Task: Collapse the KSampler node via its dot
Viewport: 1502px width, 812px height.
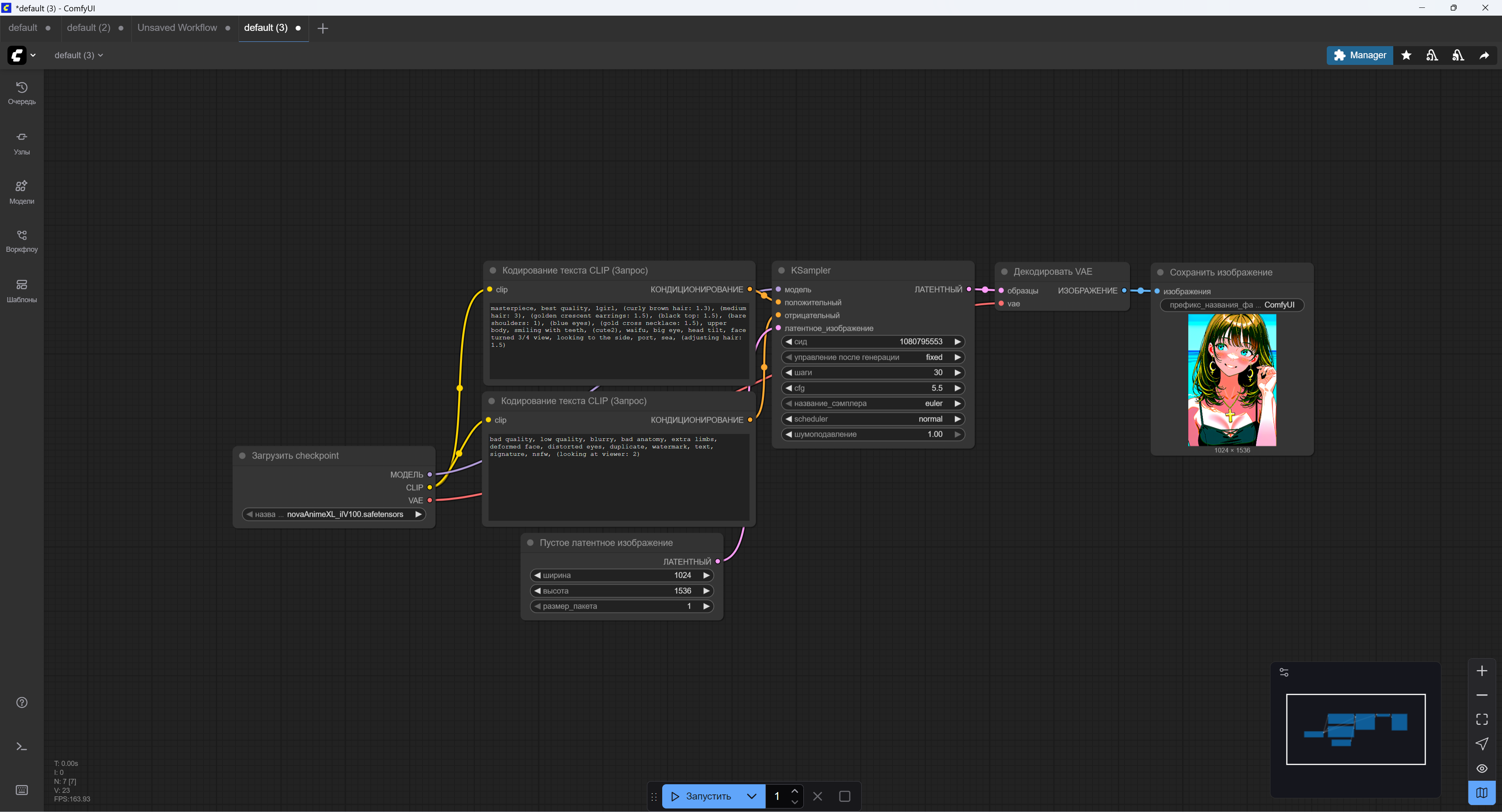Action: (782, 271)
